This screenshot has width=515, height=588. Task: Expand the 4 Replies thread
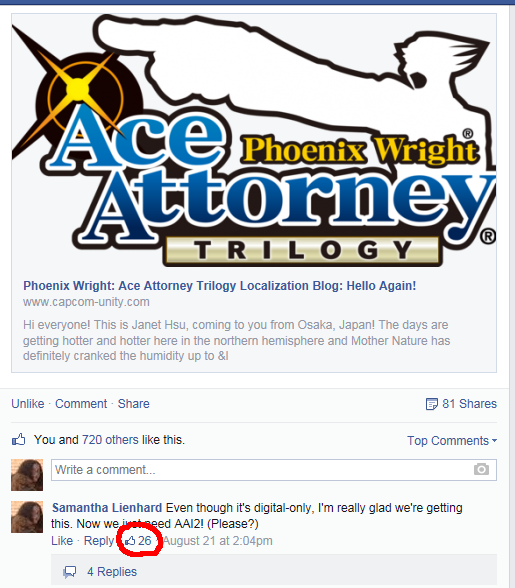[x=112, y=572]
